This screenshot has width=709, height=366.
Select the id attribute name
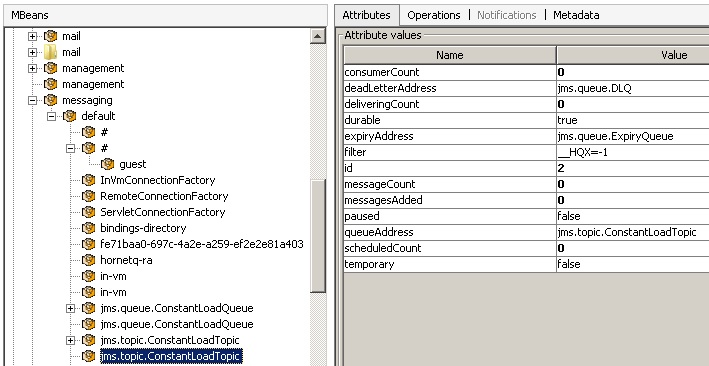(x=348, y=168)
